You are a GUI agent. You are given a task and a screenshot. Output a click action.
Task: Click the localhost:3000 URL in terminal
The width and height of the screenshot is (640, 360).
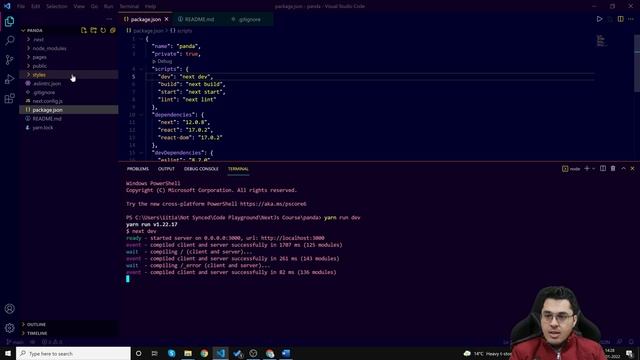tap(293, 238)
